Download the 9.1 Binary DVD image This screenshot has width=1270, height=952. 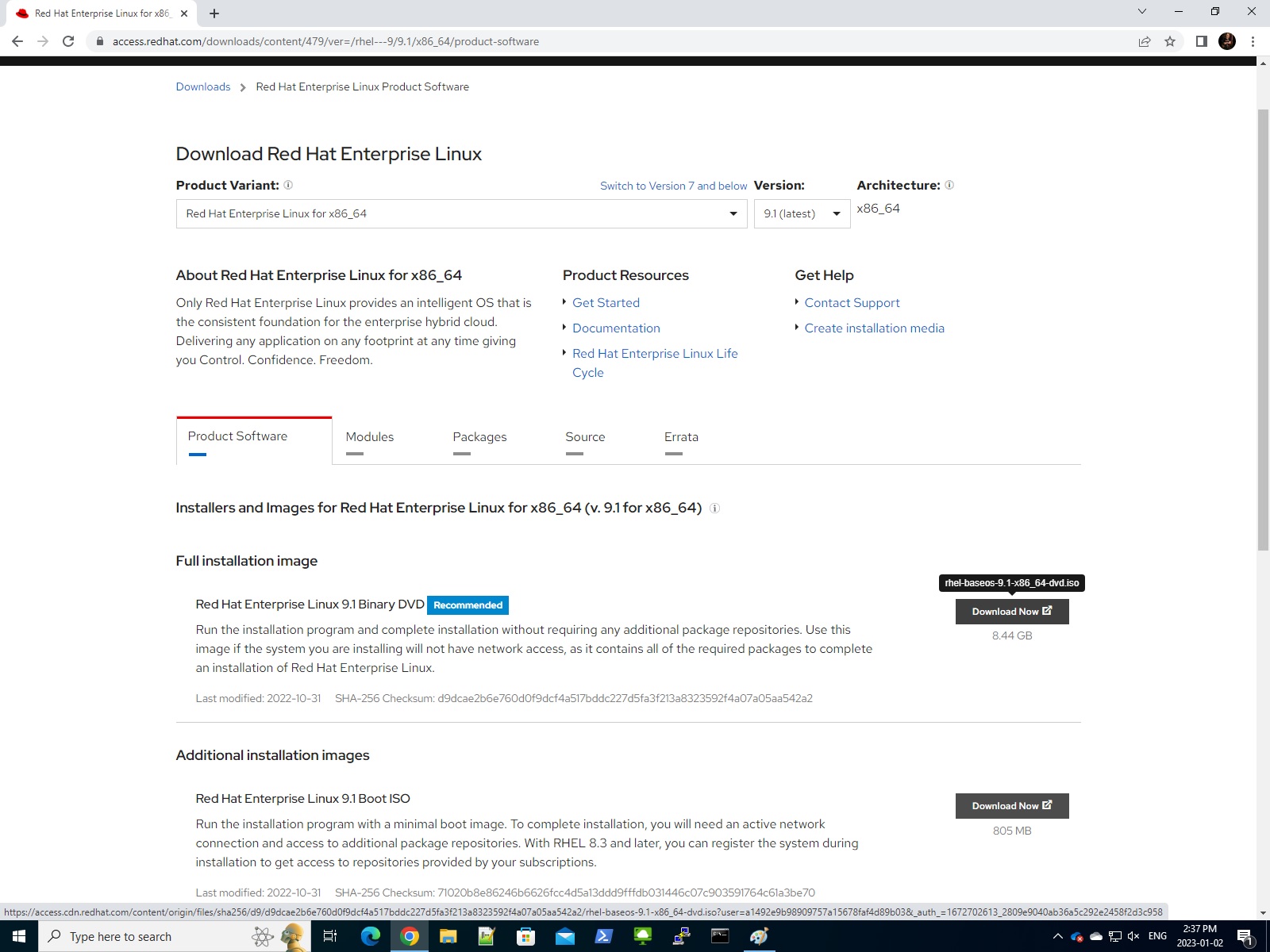click(1012, 612)
